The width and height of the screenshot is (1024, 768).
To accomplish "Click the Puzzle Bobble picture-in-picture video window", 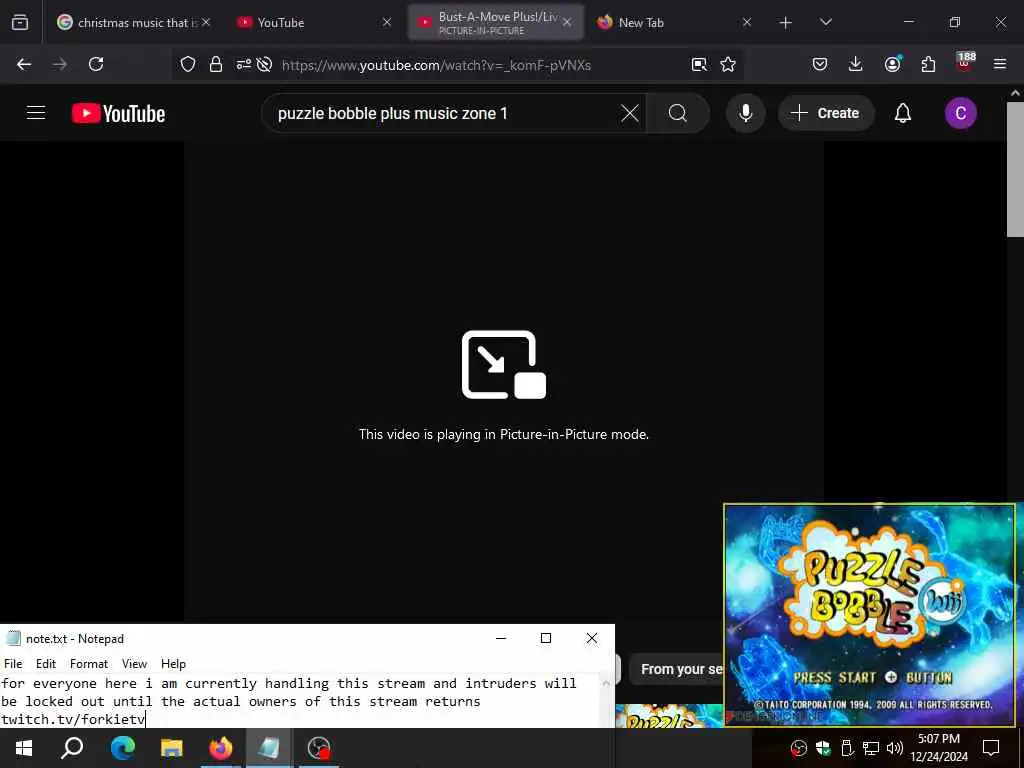I will [869, 615].
